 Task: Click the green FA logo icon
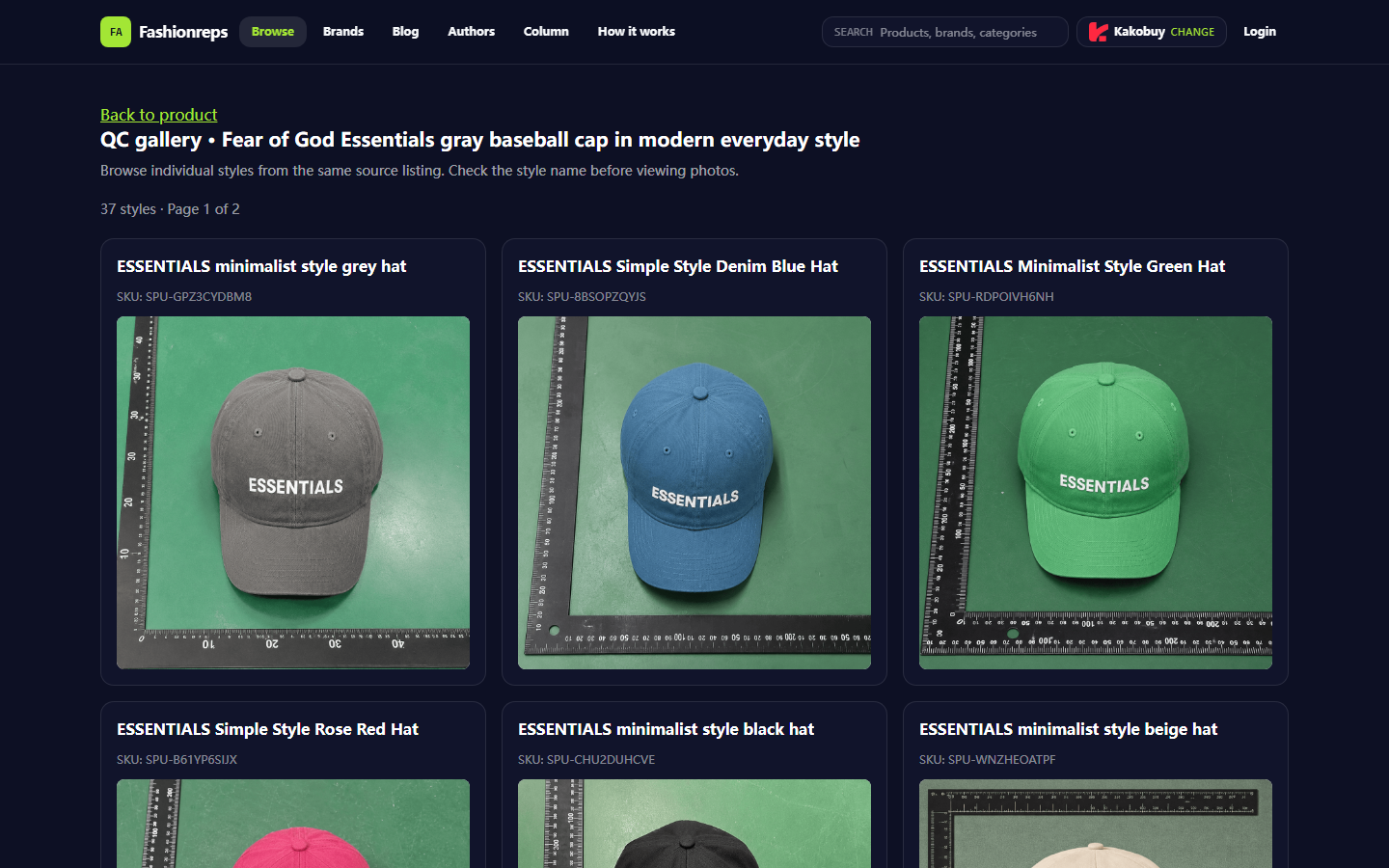[x=116, y=32]
